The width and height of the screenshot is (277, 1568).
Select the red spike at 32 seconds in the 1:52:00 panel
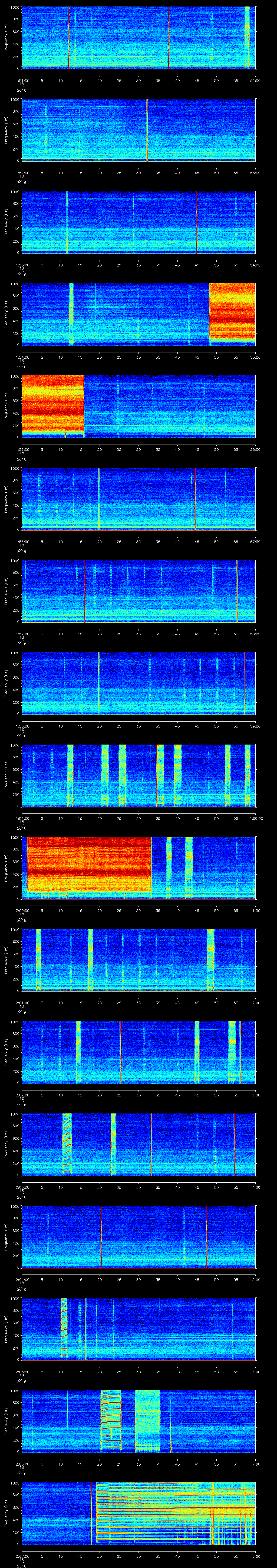pyautogui.click(x=147, y=130)
